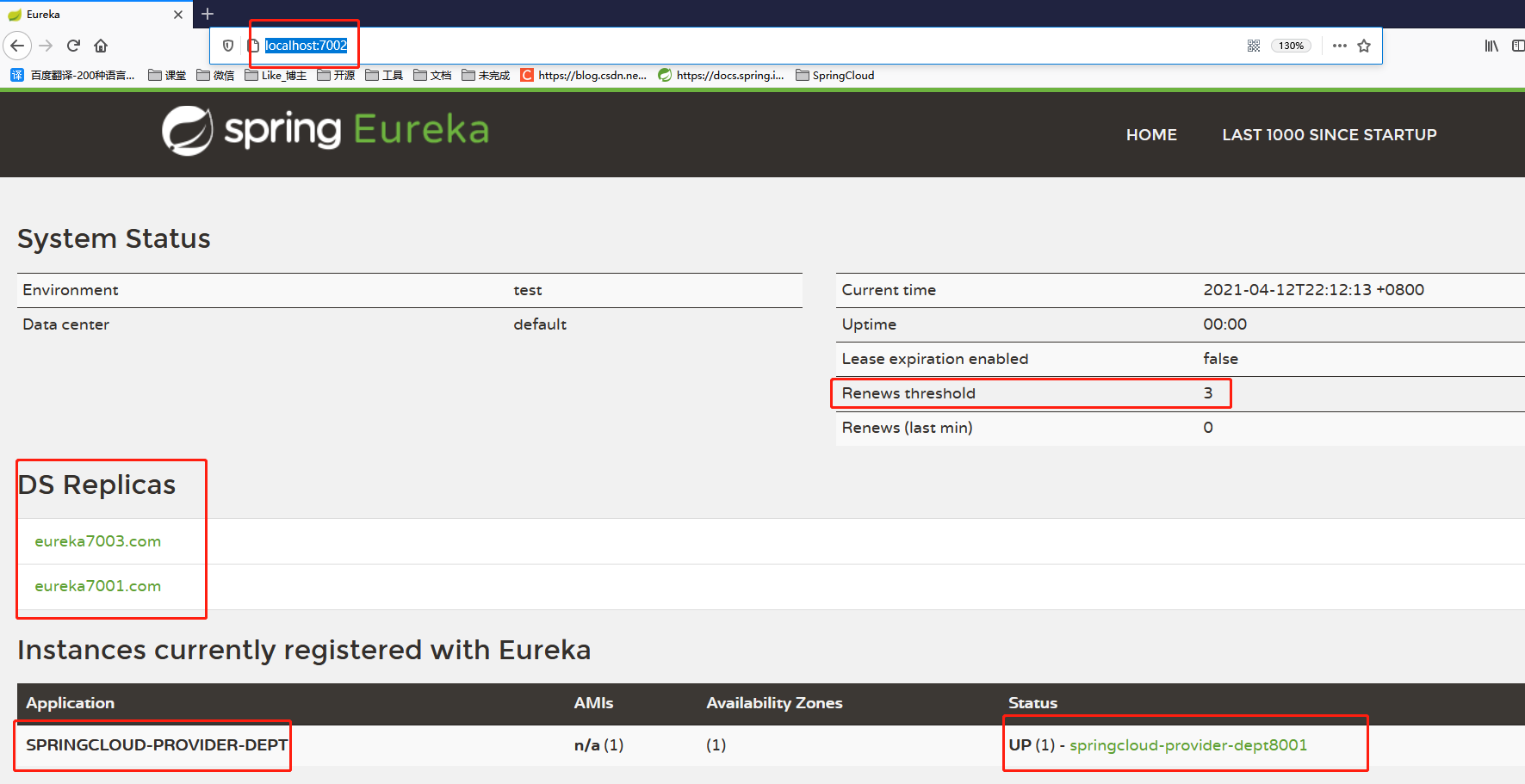The height and width of the screenshot is (784, 1525).
Task: Open the 工具 bookmark folder
Action: coord(384,76)
